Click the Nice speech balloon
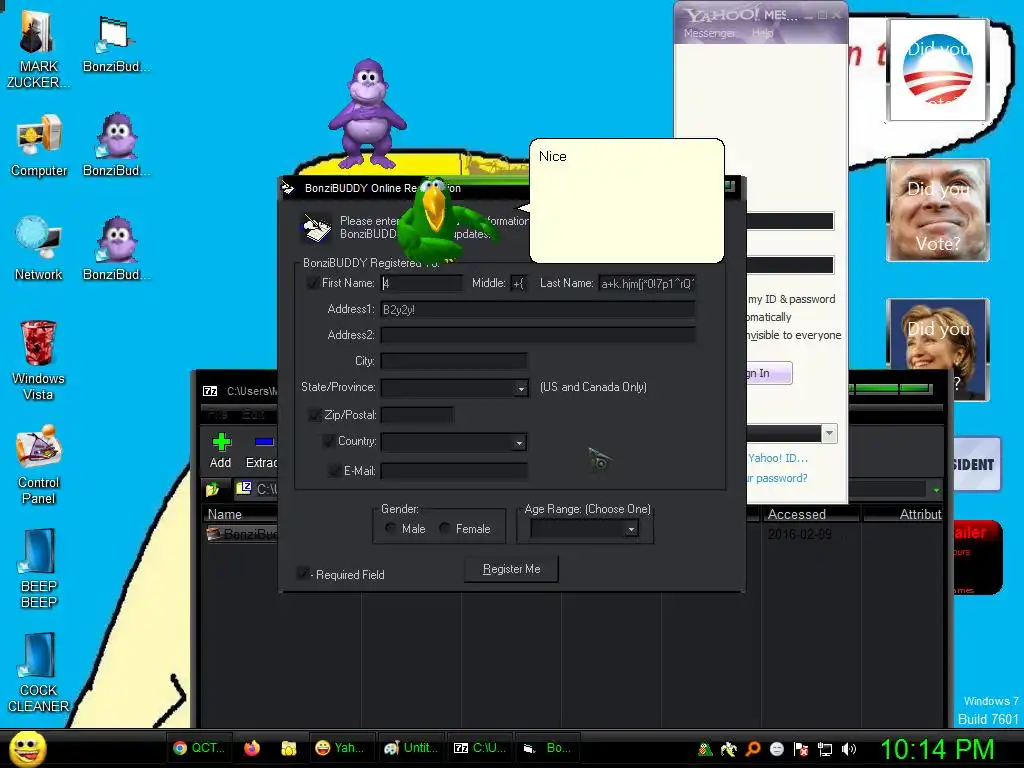Viewport: 1024px width, 768px height. 626,200
